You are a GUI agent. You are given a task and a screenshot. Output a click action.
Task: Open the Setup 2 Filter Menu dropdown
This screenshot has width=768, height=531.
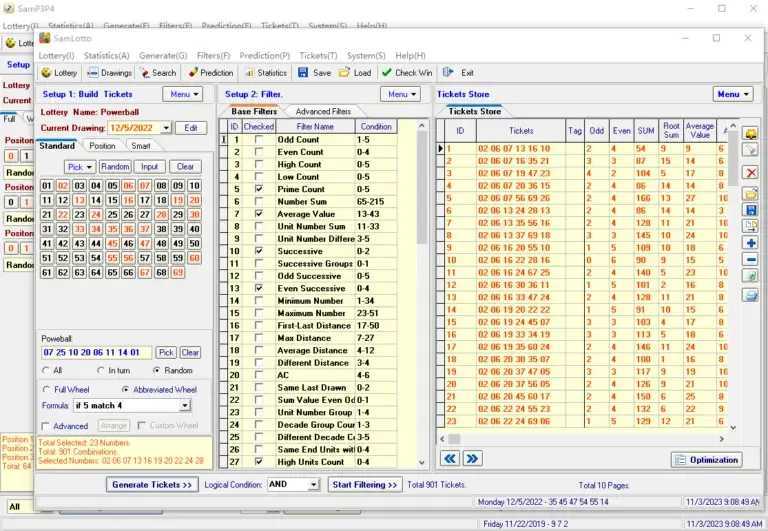coord(400,94)
